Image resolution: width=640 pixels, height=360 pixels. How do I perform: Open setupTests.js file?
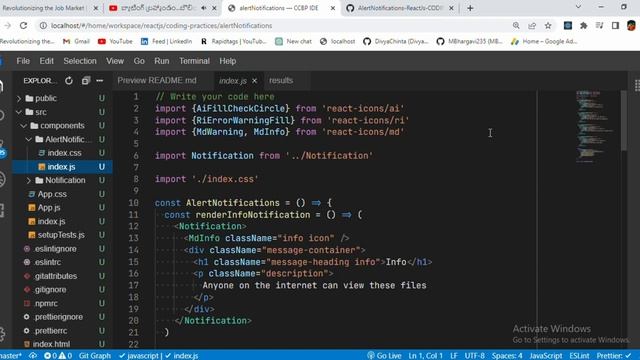(61, 235)
